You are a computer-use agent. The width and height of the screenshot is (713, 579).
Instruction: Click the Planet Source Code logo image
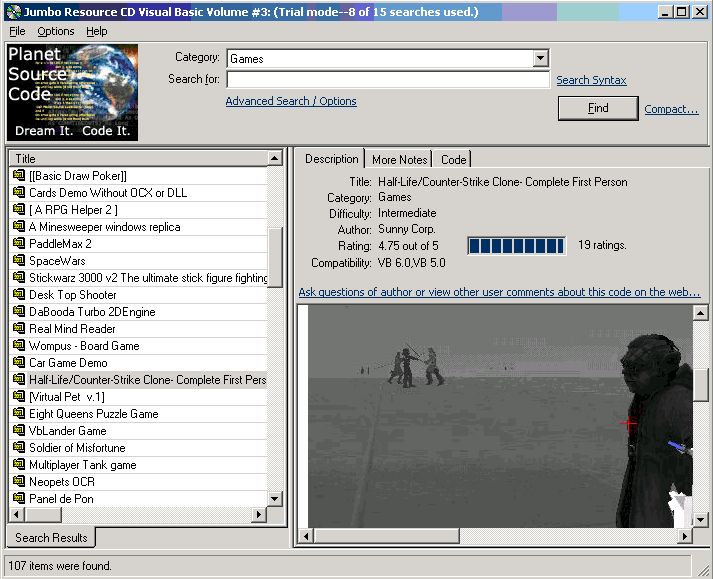tap(72, 92)
